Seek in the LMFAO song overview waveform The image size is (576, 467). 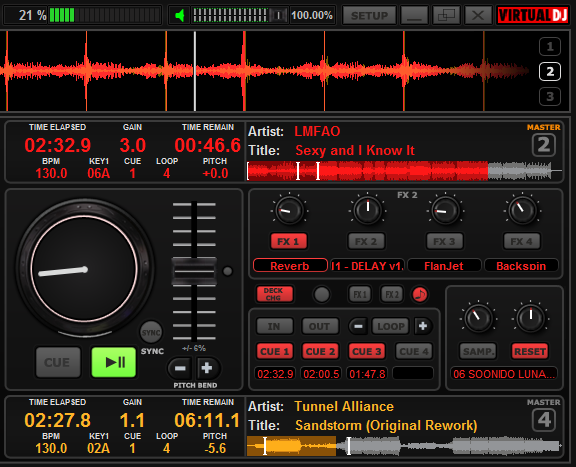point(404,171)
